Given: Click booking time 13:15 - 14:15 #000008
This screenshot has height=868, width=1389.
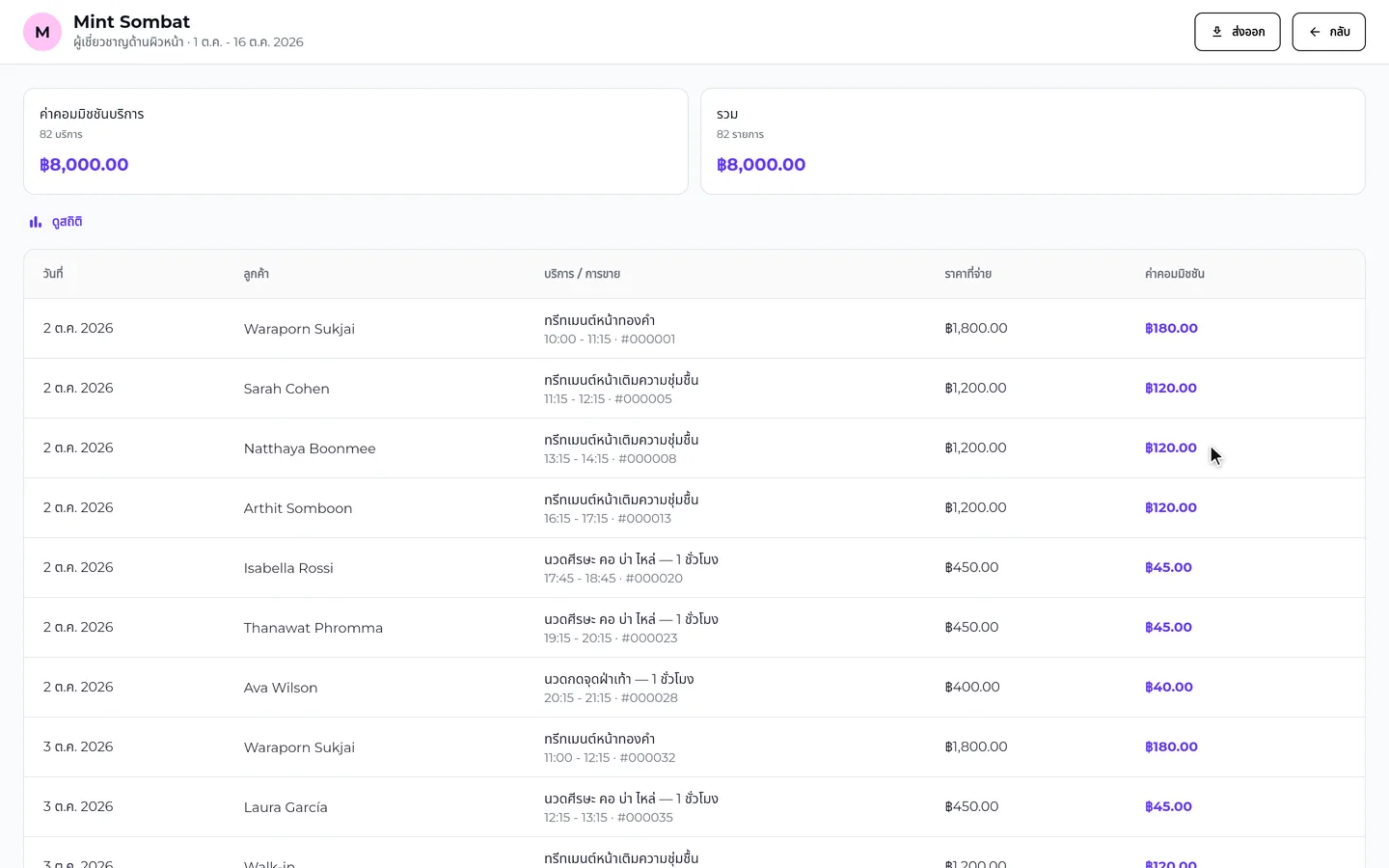Looking at the screenshot, I should [611, 459].
